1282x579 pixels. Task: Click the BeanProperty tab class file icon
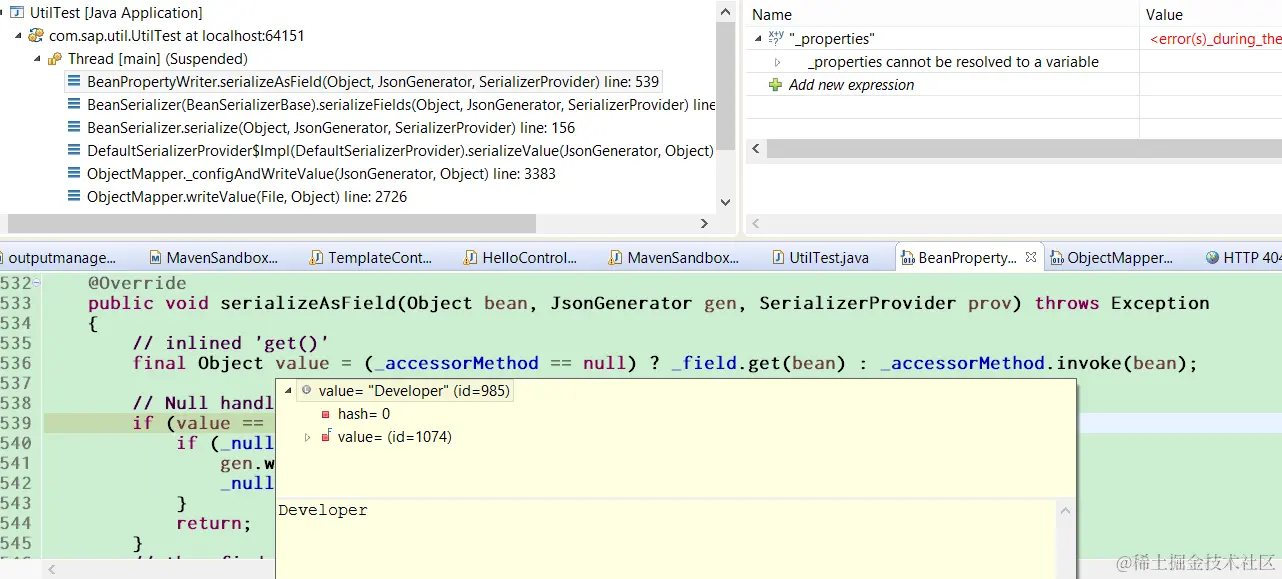(x=908, y=258)
